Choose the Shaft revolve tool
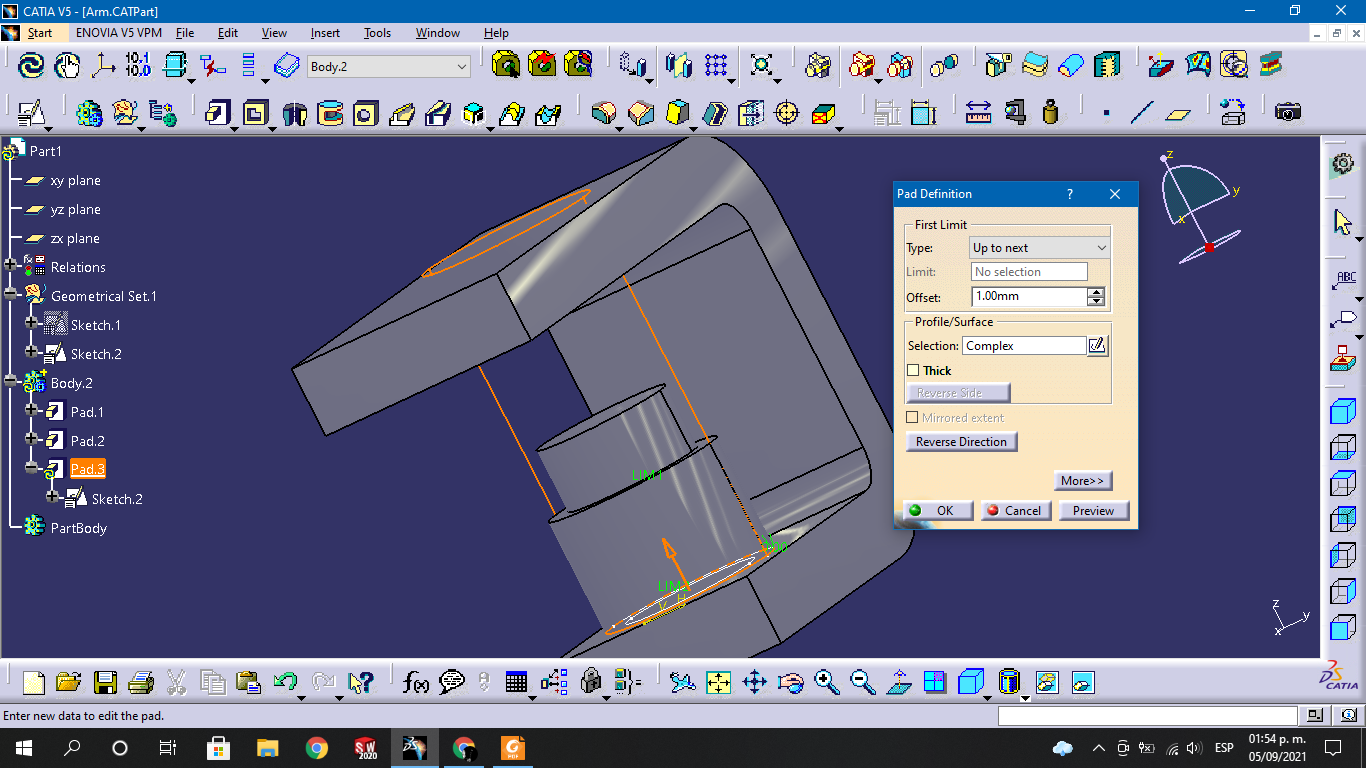 coord(294,113)
